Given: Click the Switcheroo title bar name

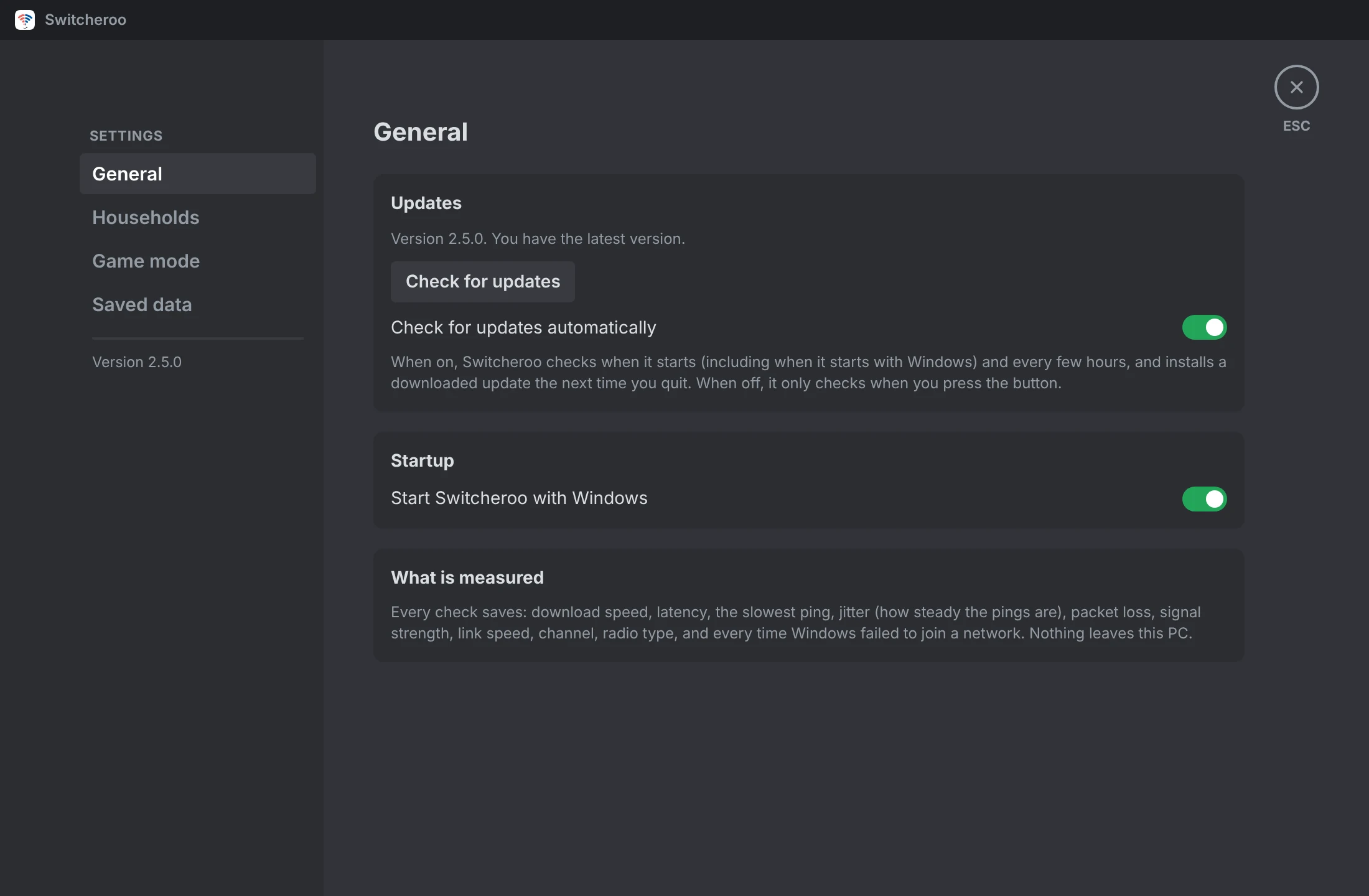Looking at the screenshot, I should (85, 20).
